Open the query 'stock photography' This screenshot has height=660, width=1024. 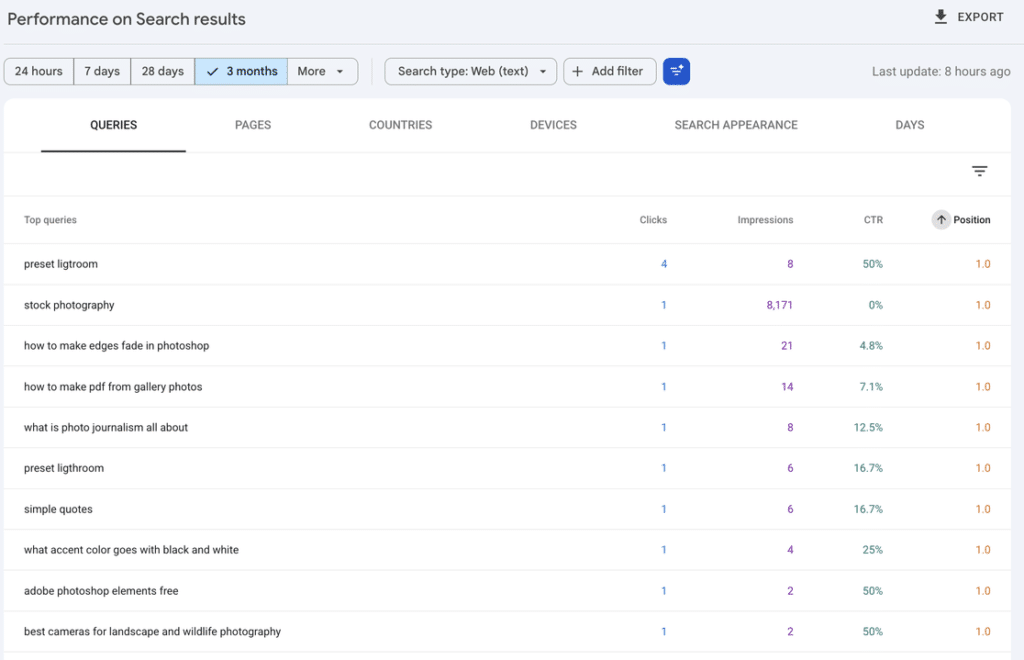69,305
